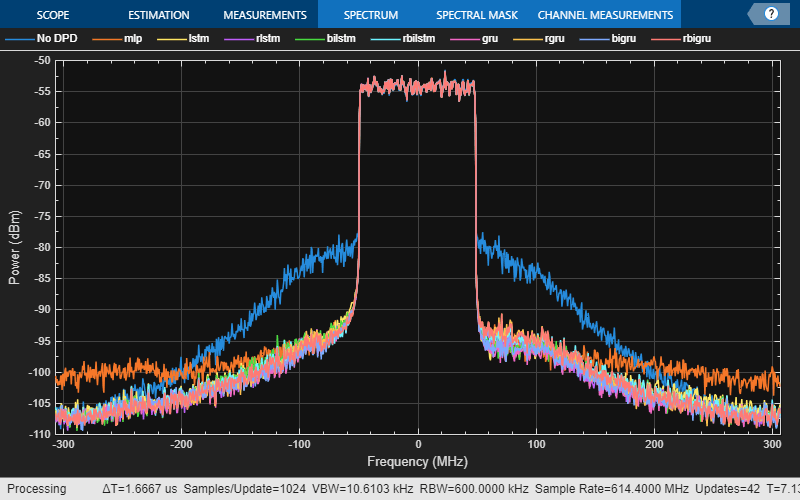Toggle rbilstm trace in the legend
This screenshot has height=500, width=800.
point(400,40)
